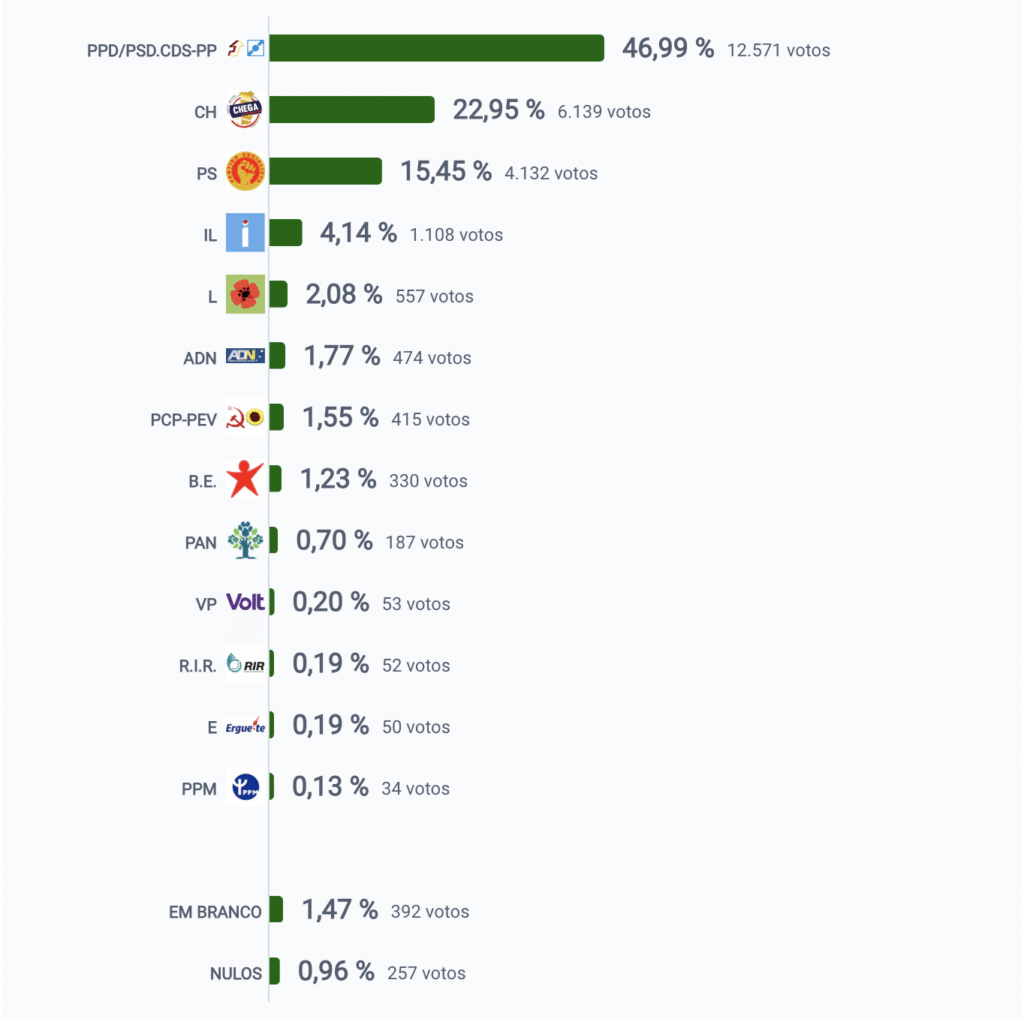1024x1022 pixels.
Task: Click the PPM blue circle logo
Action: pyautogui.click(x=245, y=787)
